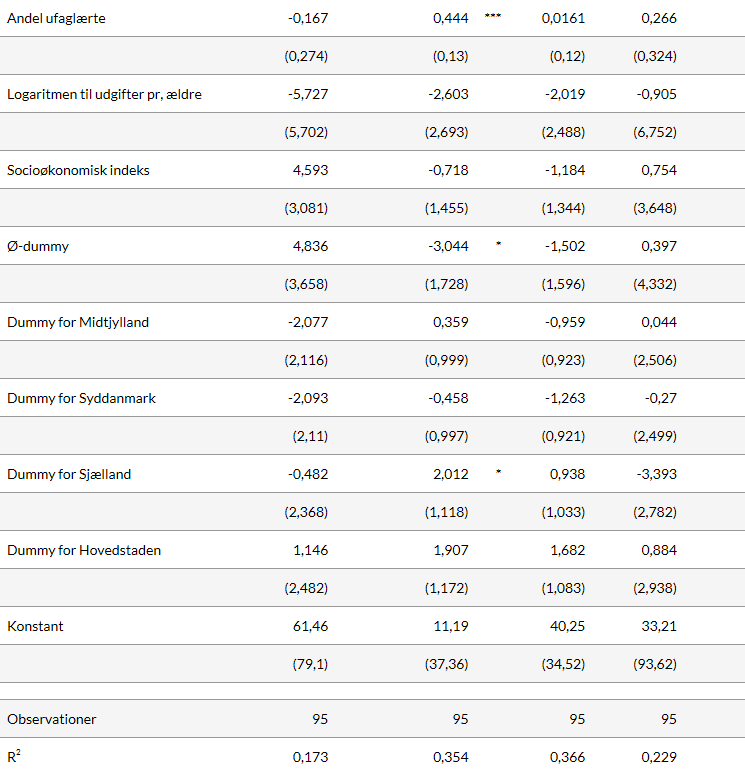This screenshot has width=745, height=775.
Task: Select the 1,907 Hovedstaden coefficient
Action: coord(450,550)
